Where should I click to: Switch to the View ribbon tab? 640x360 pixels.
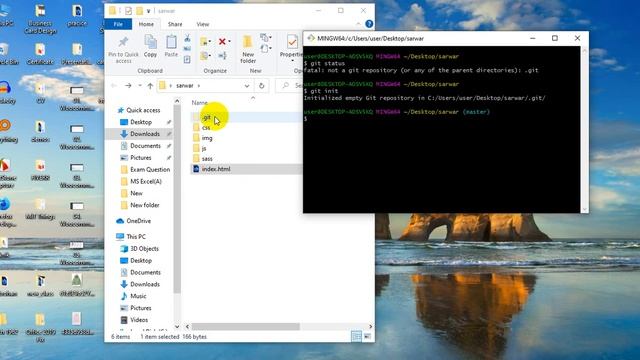pyautogui.click(x=203, y=24)
